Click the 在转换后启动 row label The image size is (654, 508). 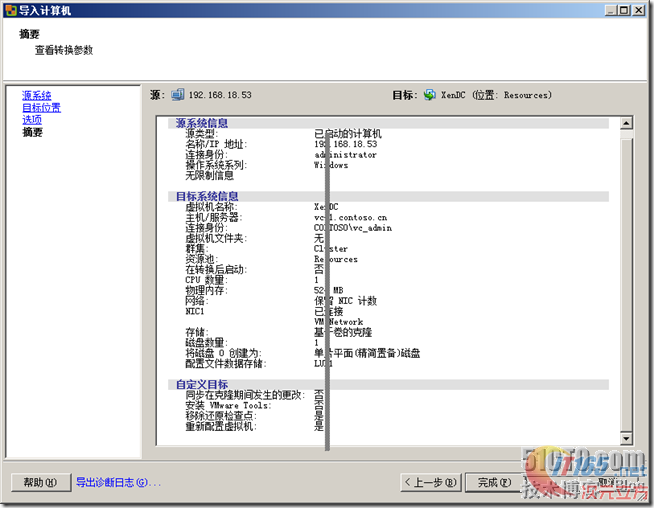tap(216, 269)
